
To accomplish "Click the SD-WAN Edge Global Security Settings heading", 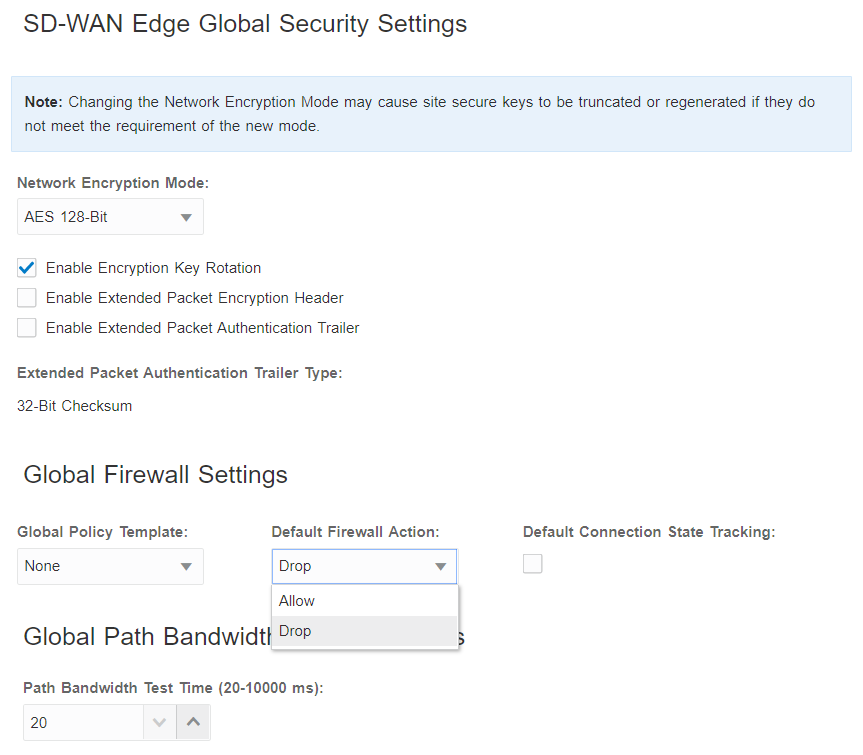I will pos(245,24).
